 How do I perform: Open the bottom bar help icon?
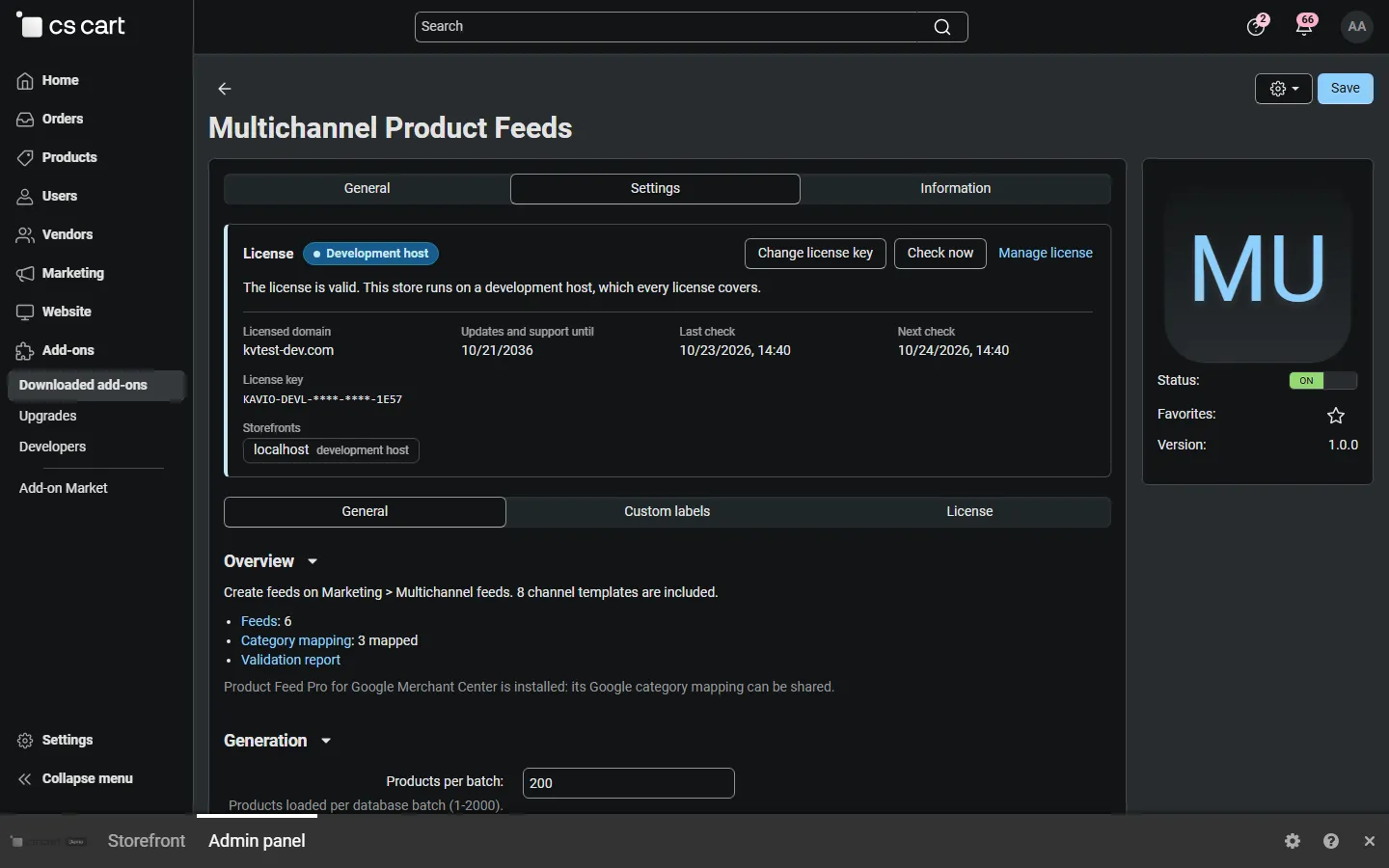point(1331,841)
